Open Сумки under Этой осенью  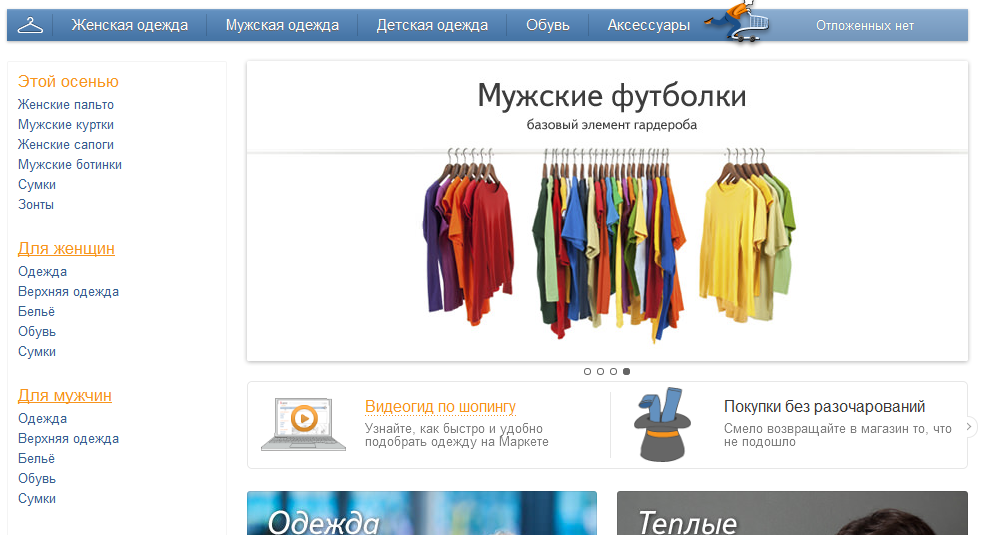(x=37, y=185)
